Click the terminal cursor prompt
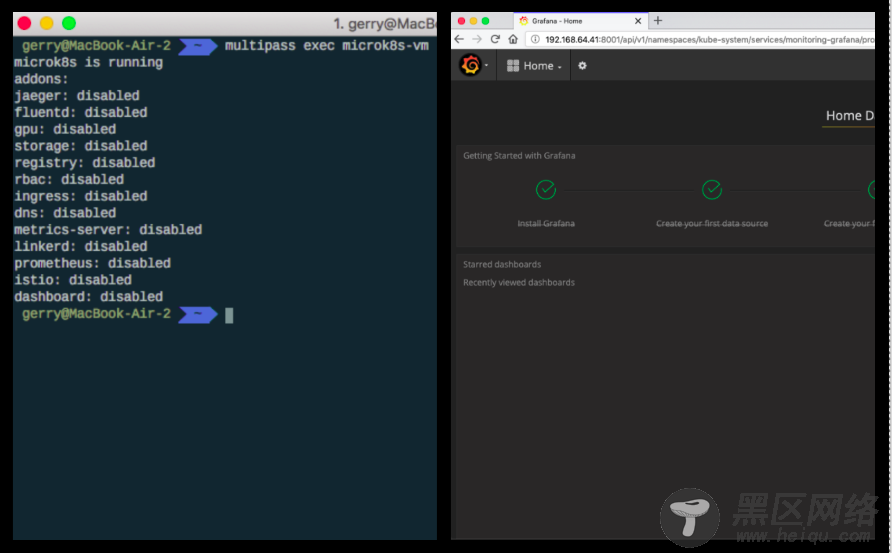 [229, 315]
